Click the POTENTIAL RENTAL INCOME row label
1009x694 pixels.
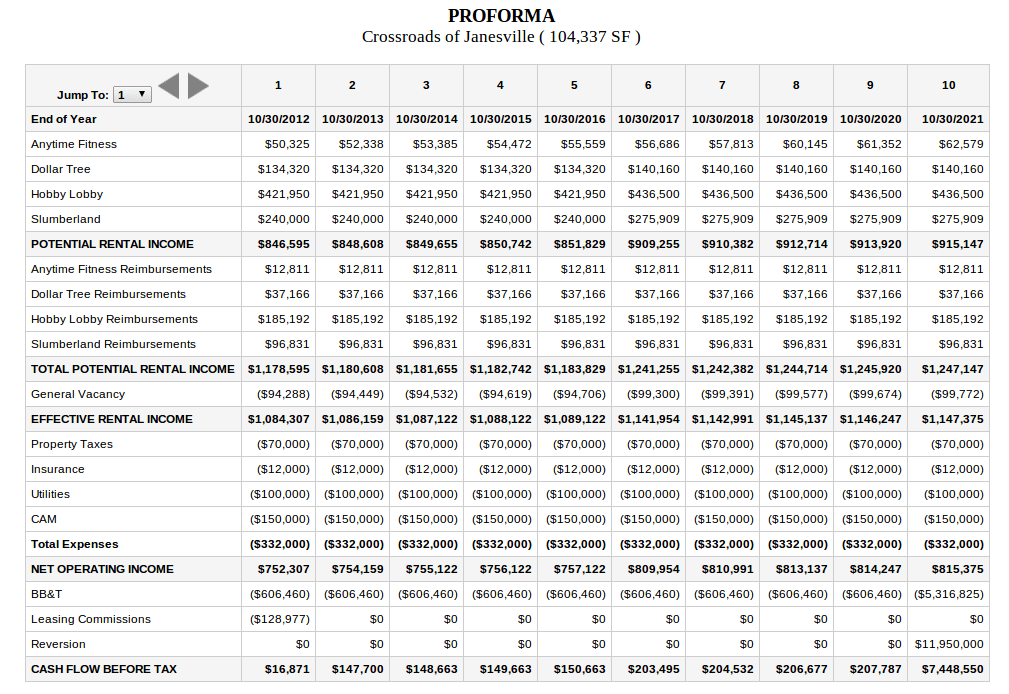pos(112,244)
